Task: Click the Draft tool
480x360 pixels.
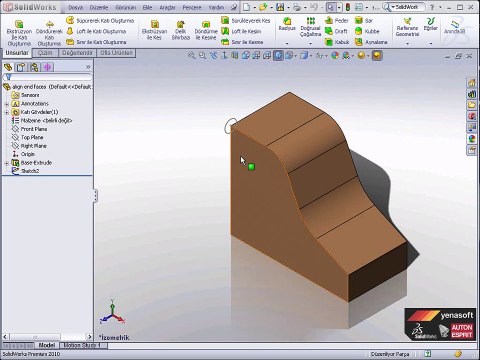Action: tap(336, 31)
